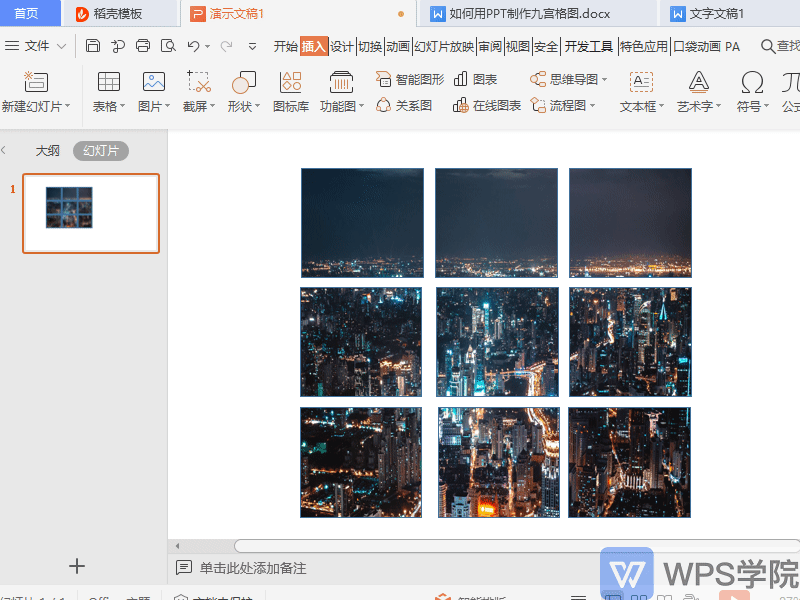The width and height of the screenshot is (800, 600).
Task: Switch to the 幻灯片放映 ribbon tab
Action: click(444, 46)
